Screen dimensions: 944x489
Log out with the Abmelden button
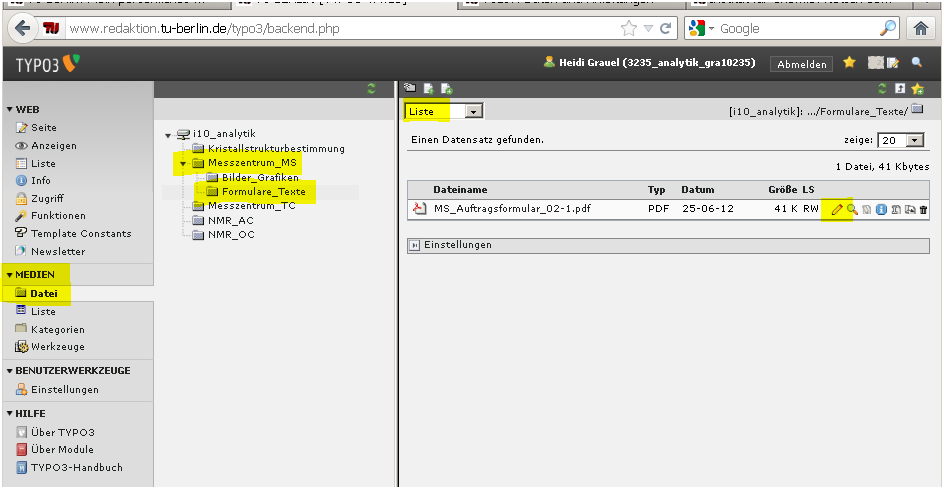tap(801, 64)
